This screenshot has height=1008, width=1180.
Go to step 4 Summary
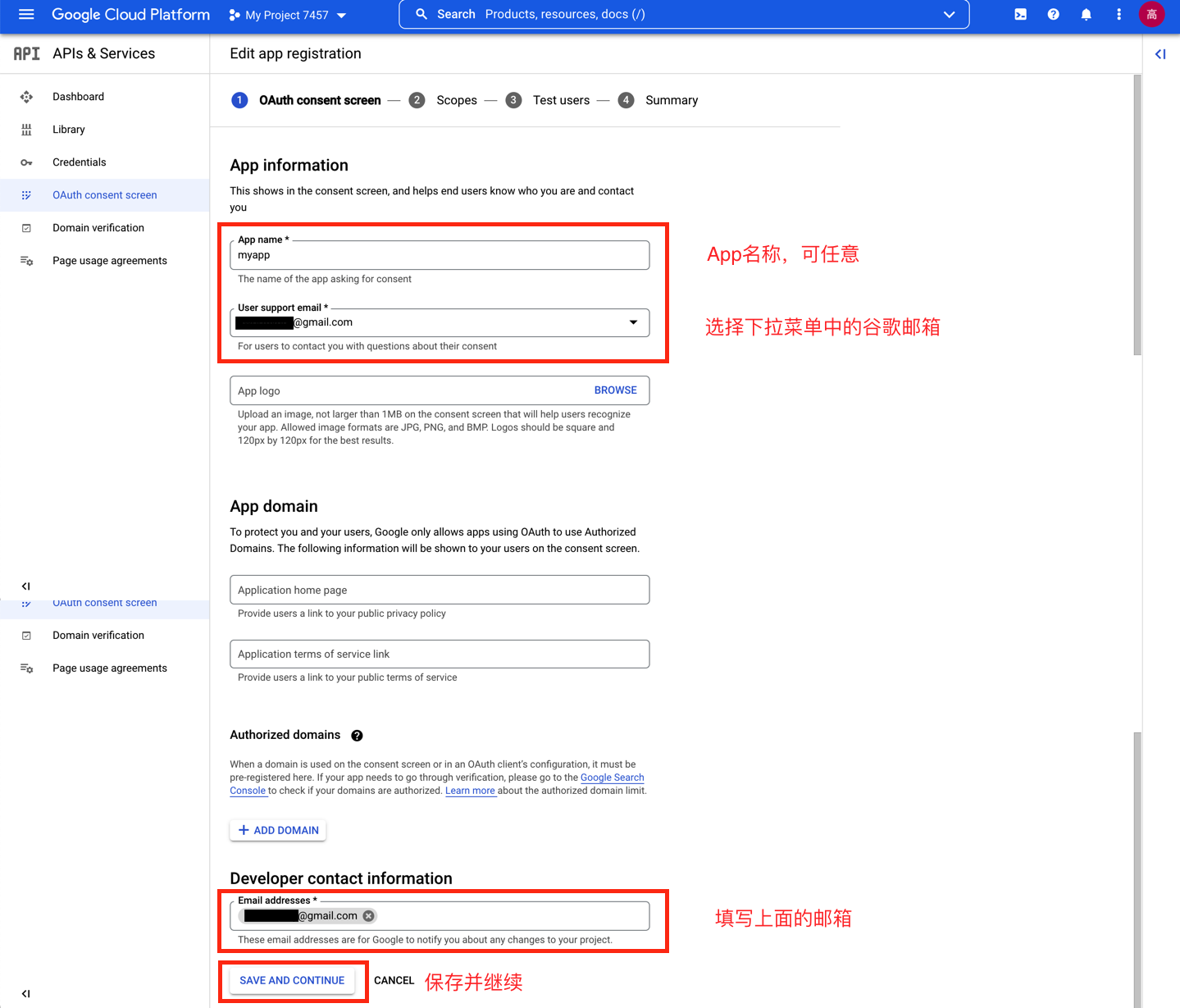(658, 100)
